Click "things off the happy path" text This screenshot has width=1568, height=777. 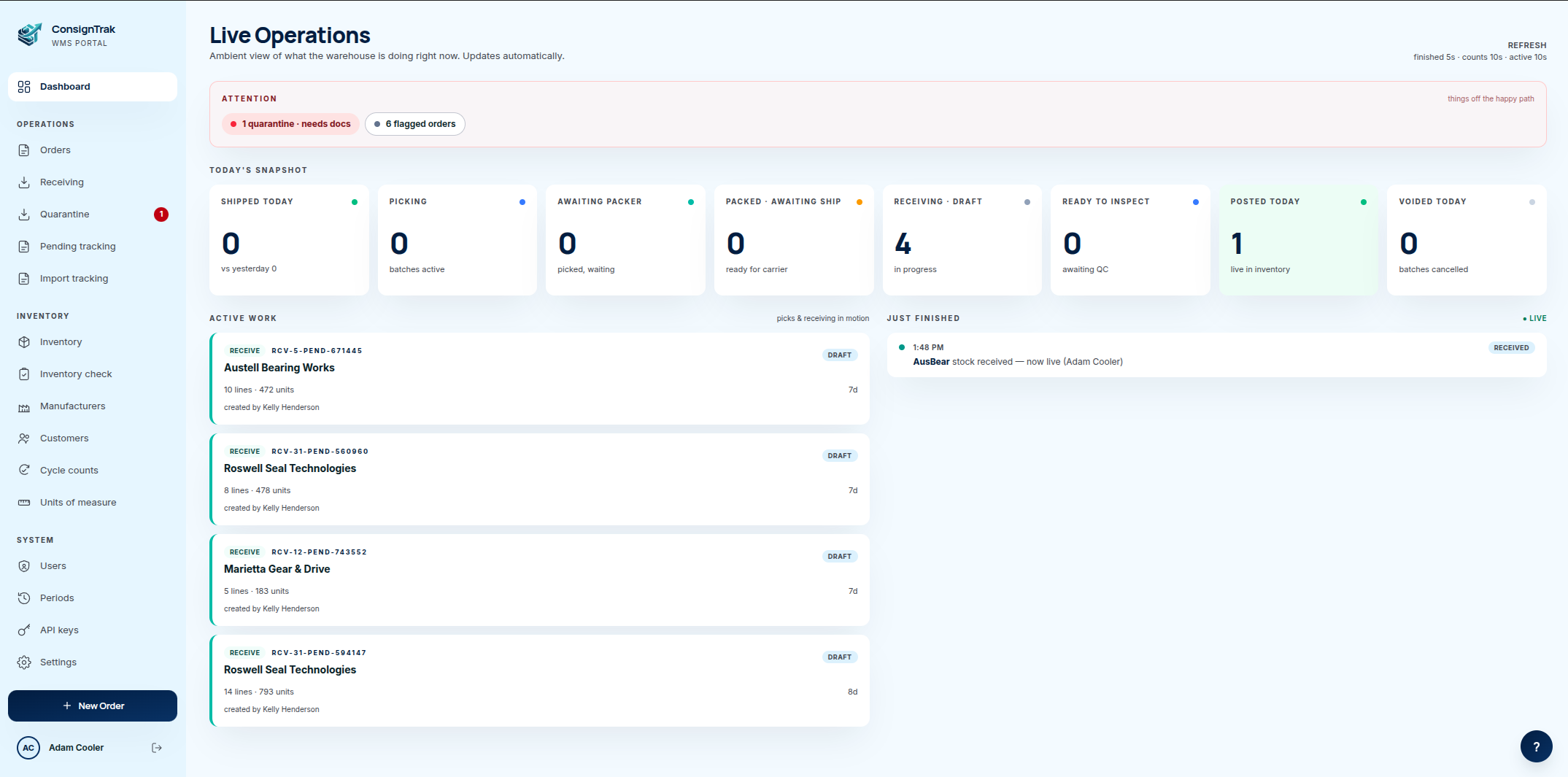click(x=1491, y=99)
